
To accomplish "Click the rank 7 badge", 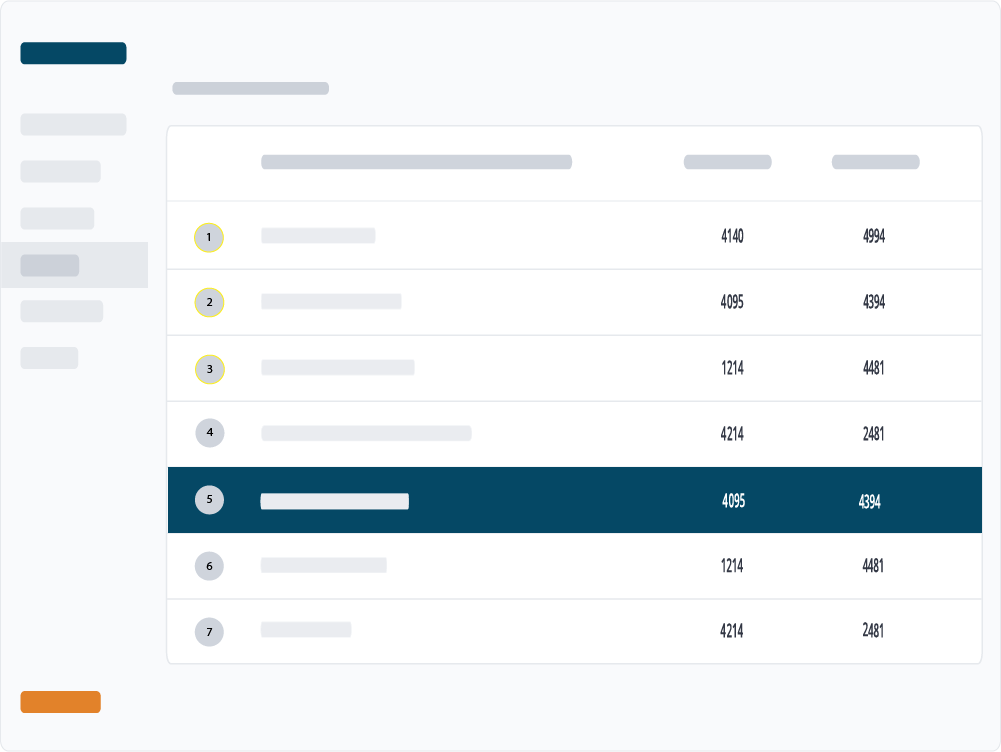I will (209, 631).
